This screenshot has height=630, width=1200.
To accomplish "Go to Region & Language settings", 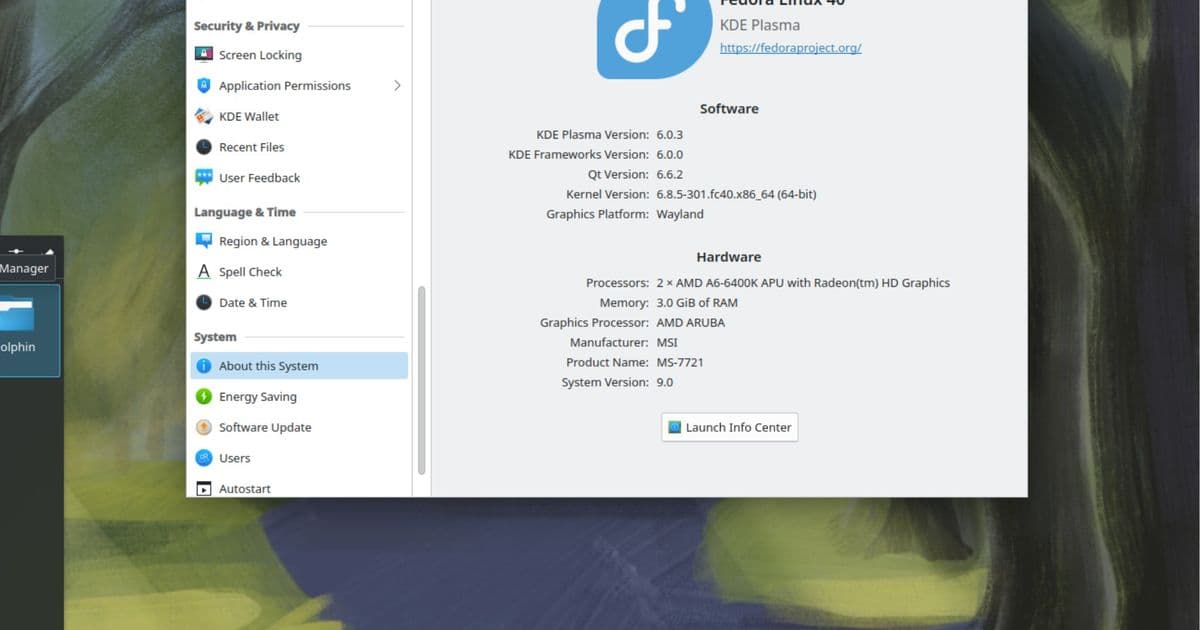I will point(299,241).
